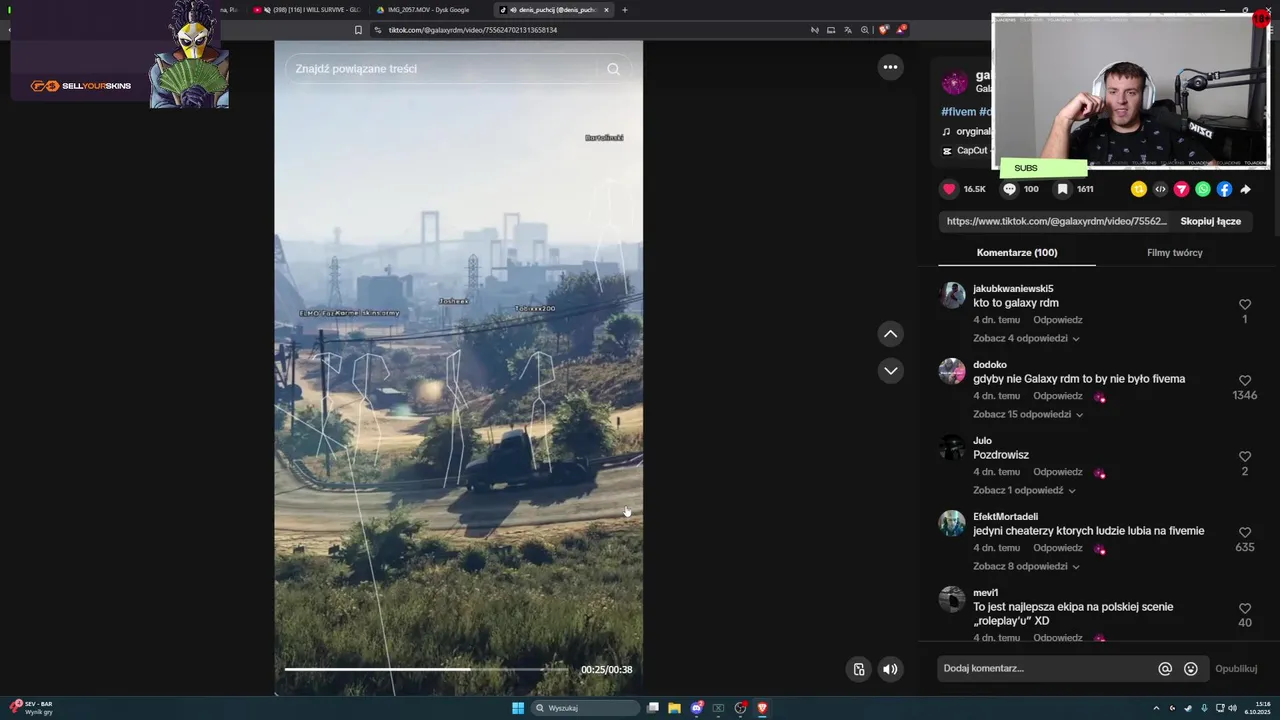This screenshot has width=1280, height=720.
Task: Click the search magnifier in video search bar
Action: coord(613,69)
